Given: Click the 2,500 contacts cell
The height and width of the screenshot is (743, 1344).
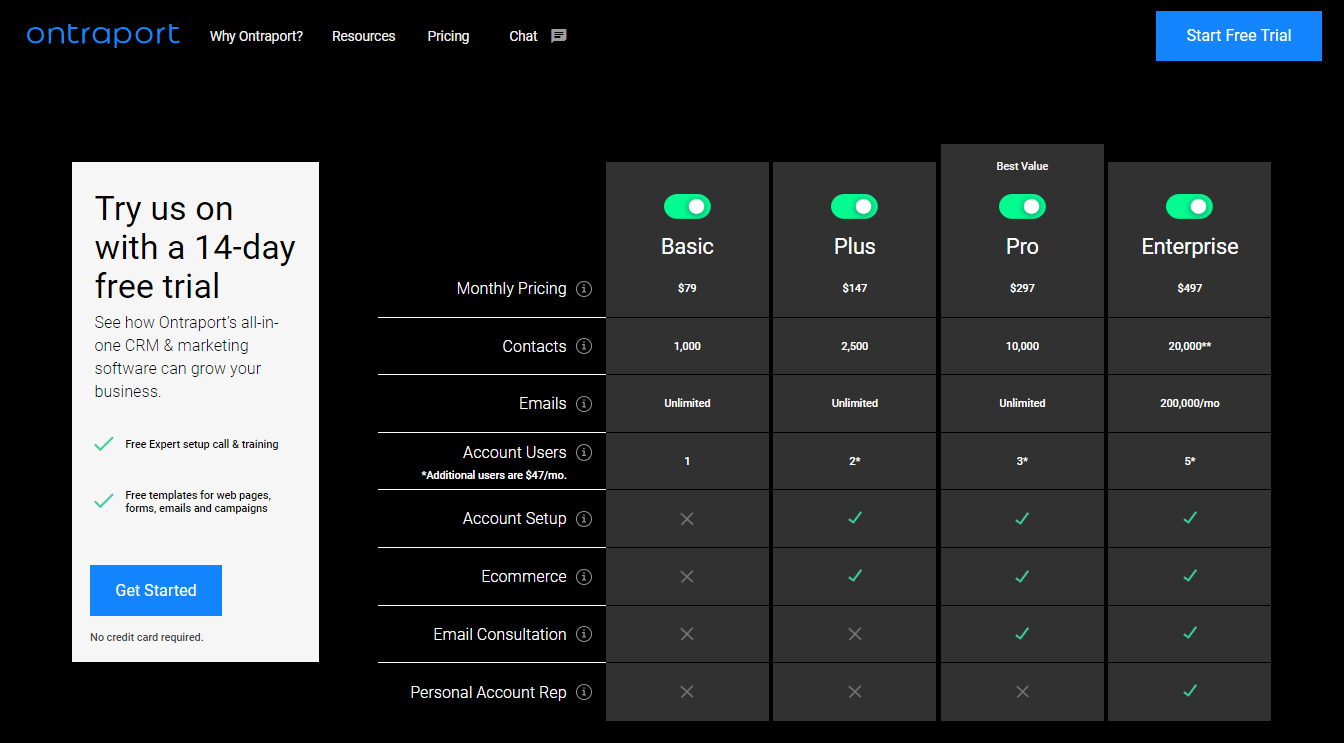Looking at the screenshot, I should pos(854,346).
